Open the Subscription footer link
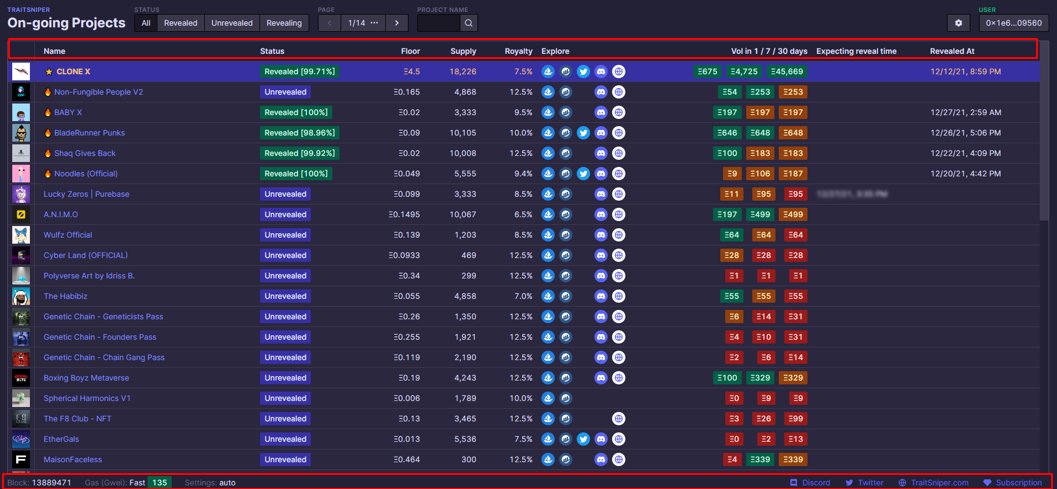 pyautogui.click(x=1013, y=483)
